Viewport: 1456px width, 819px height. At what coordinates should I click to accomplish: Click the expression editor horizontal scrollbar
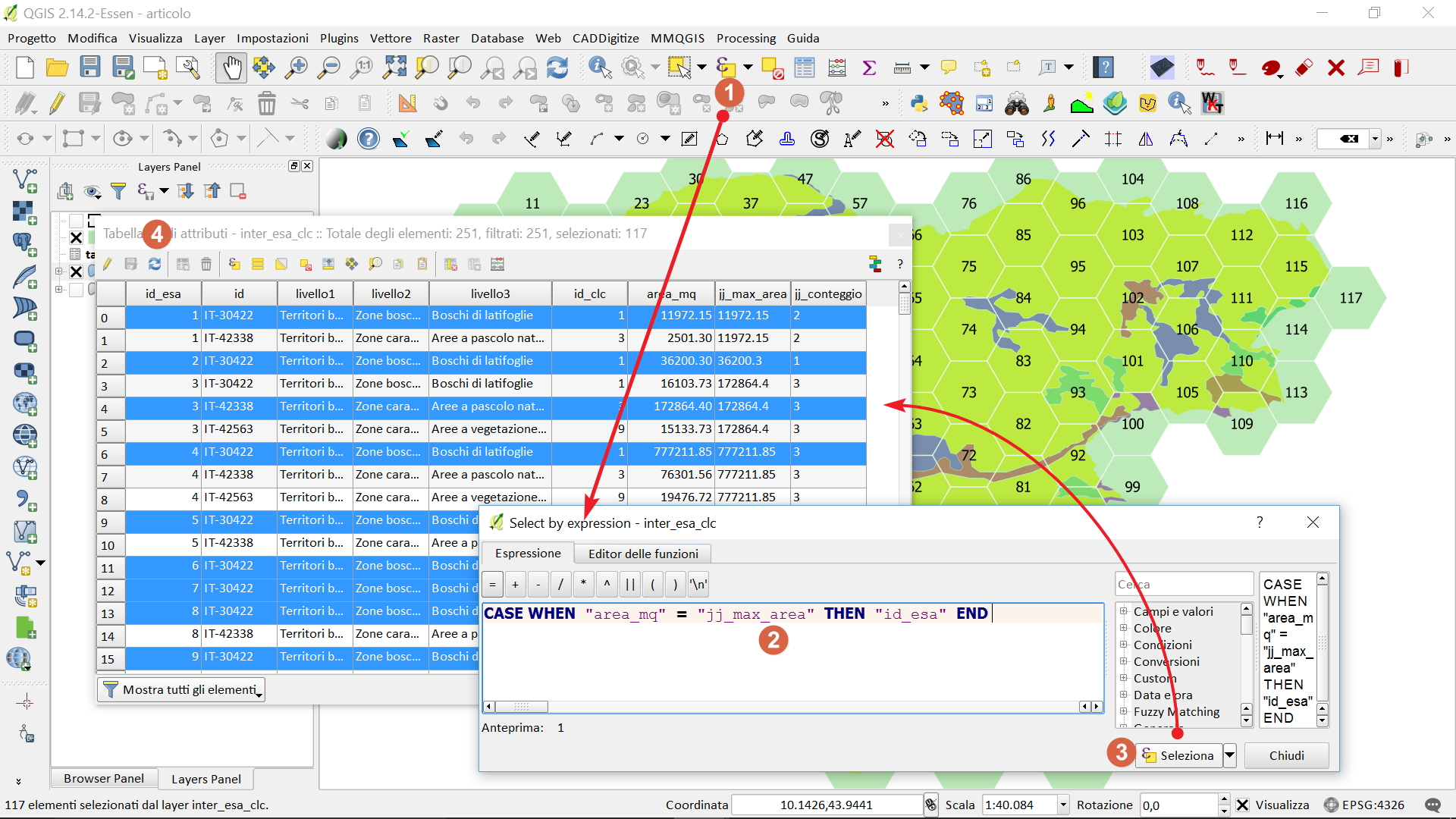click(x=521, y=707)
